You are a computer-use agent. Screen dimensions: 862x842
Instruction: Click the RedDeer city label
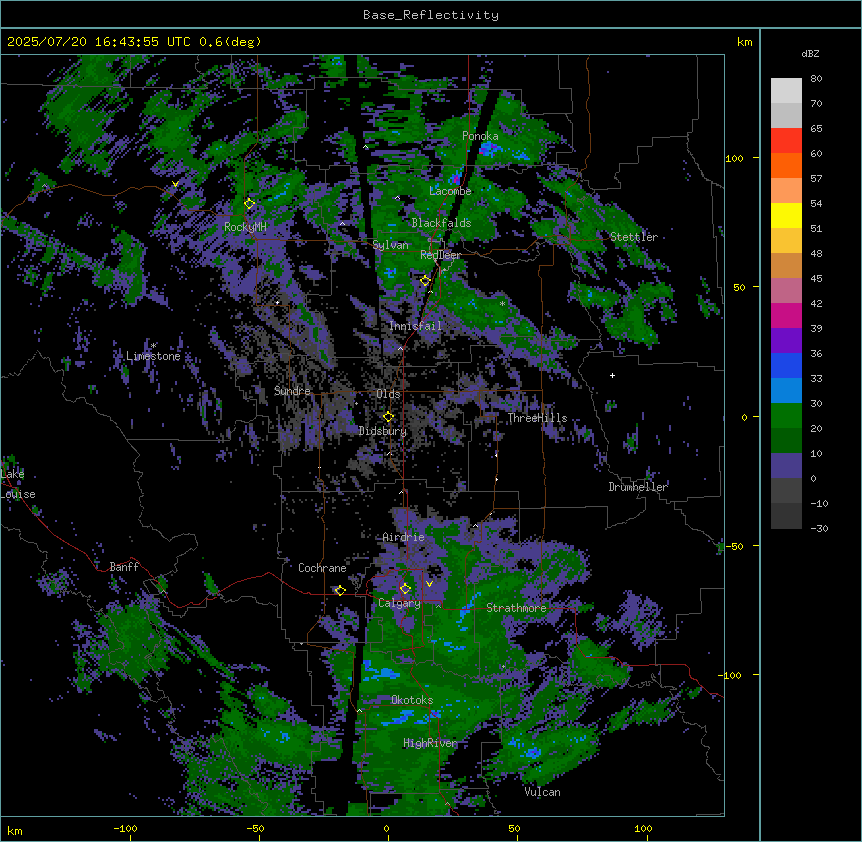[440, 255]
